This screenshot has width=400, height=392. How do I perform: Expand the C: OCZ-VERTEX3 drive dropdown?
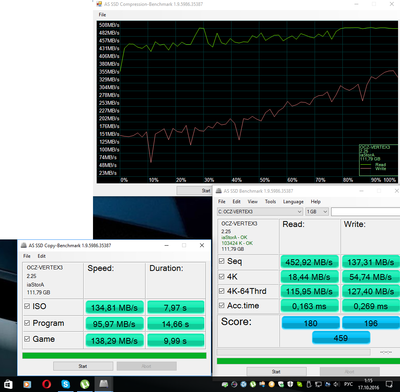[260, 212]
